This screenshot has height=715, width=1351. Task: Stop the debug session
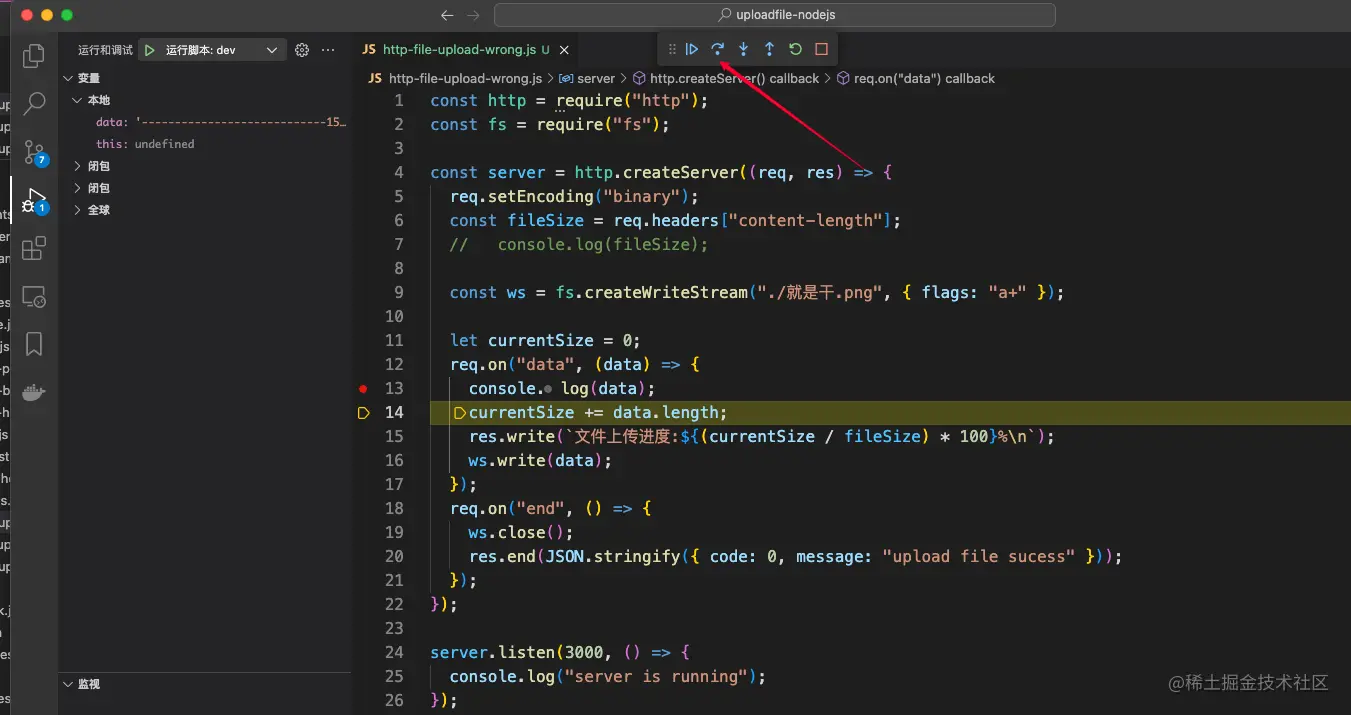click(821, 49)
